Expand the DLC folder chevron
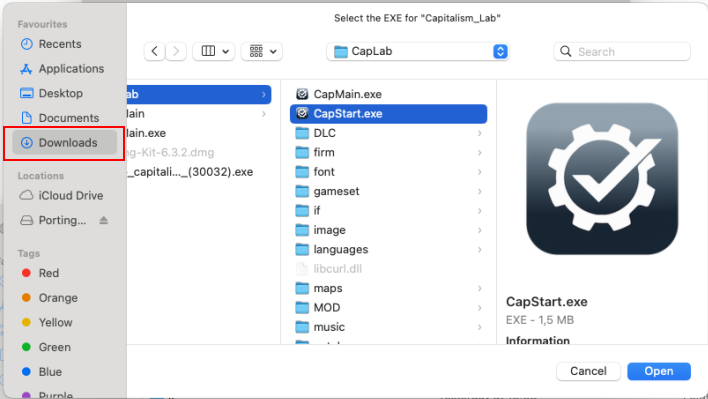The width and height of the screenshot is (708, 399). [480, 133]
